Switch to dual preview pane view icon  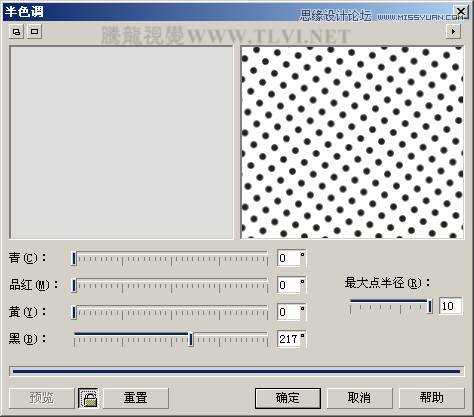coord(16,32)
